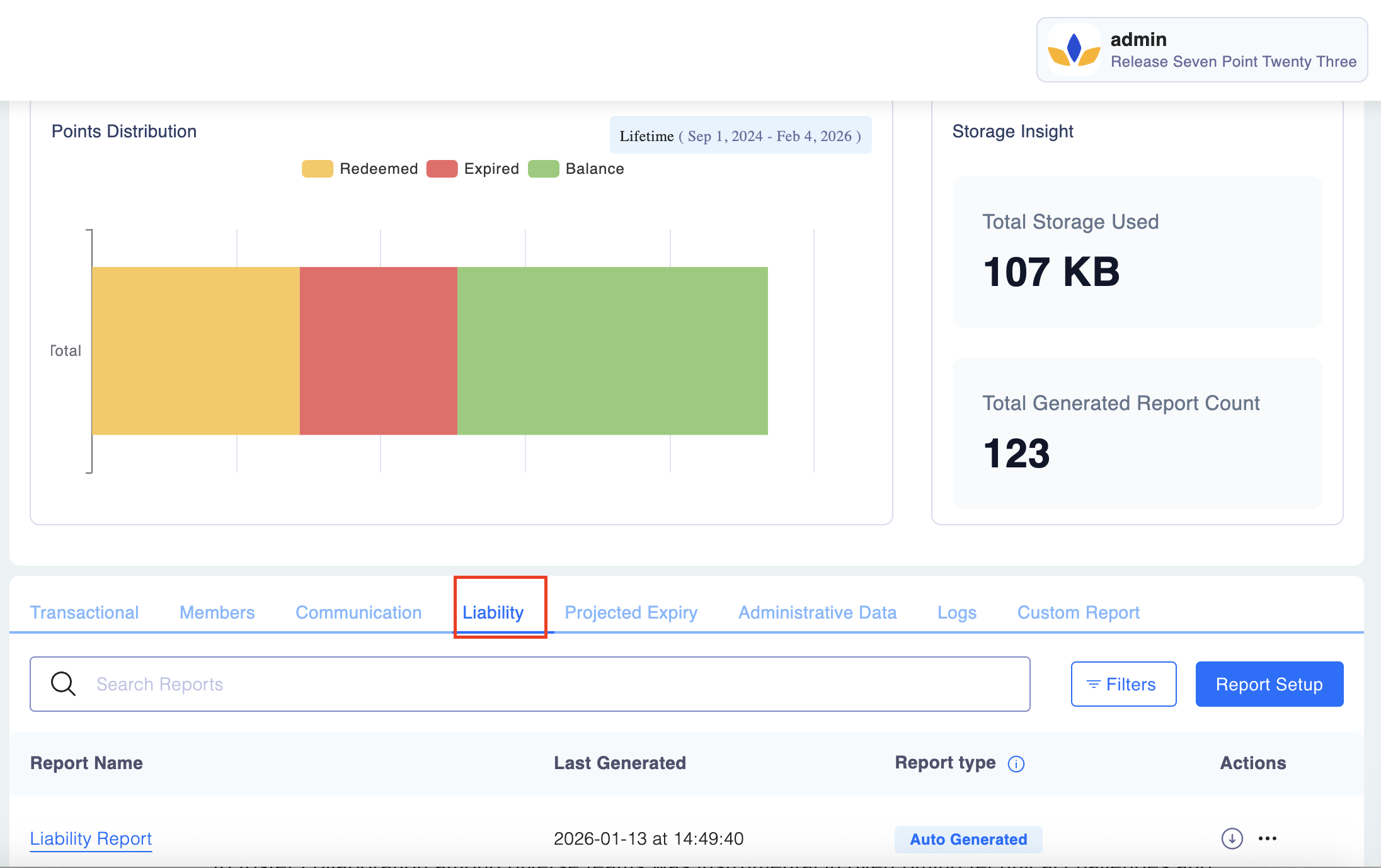Click the Report type info icon
1381x868 pixels.
tap(1016, 763)
